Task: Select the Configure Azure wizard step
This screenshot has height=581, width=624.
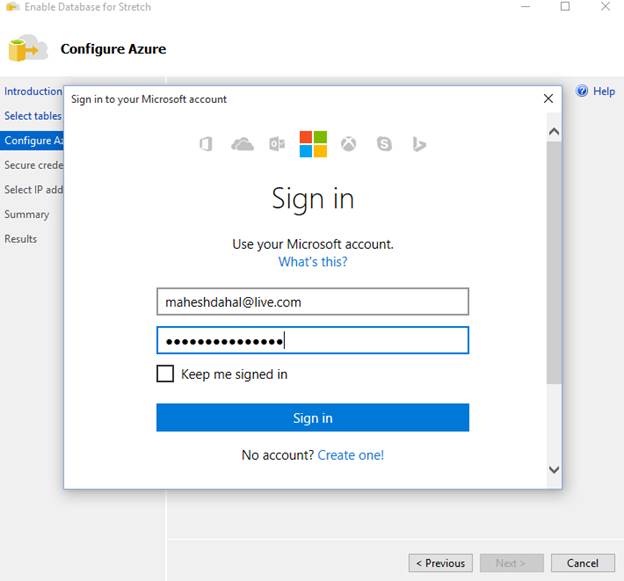Action: coord(32,140)
